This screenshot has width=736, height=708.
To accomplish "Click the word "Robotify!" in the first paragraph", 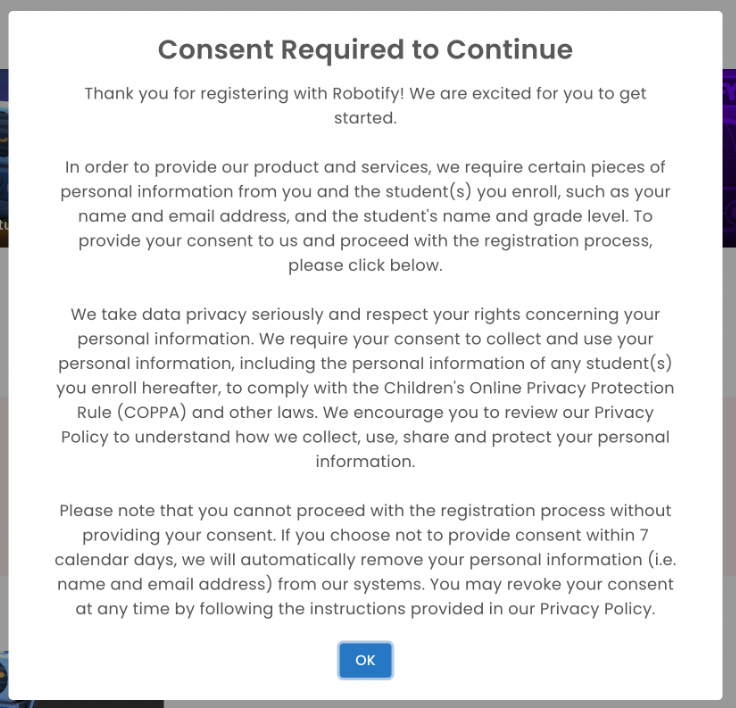I will (368, 93).
